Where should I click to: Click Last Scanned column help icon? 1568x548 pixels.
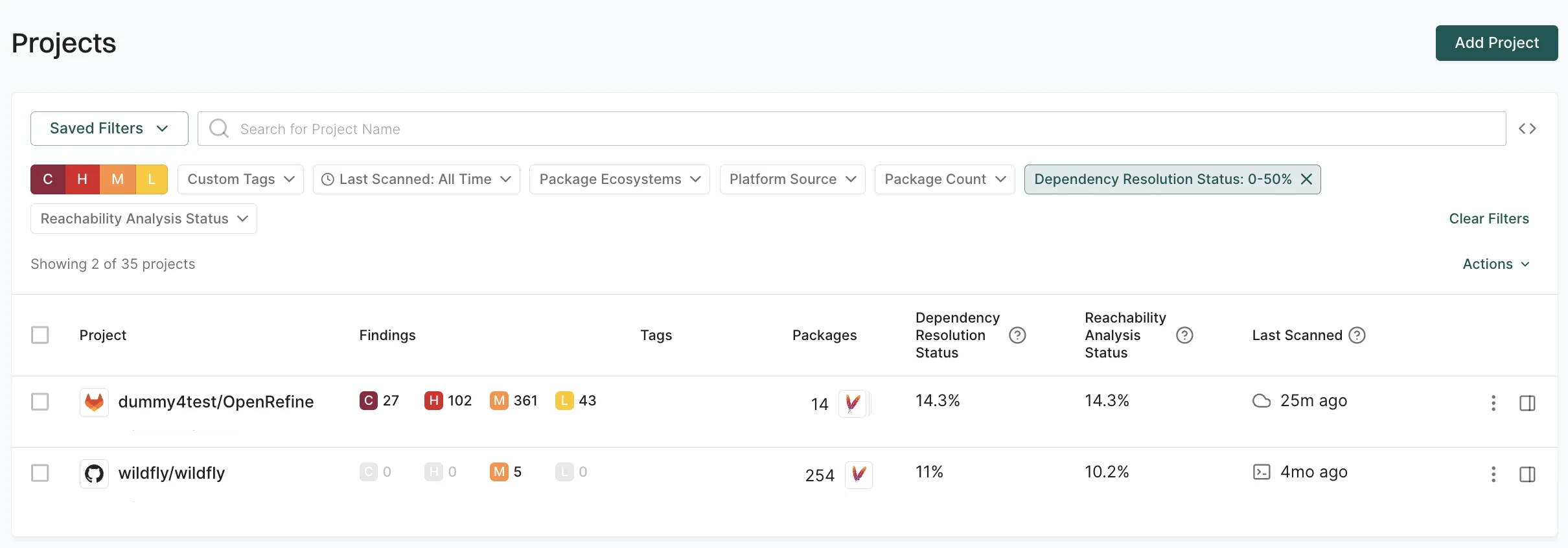tap(1357, 335)
